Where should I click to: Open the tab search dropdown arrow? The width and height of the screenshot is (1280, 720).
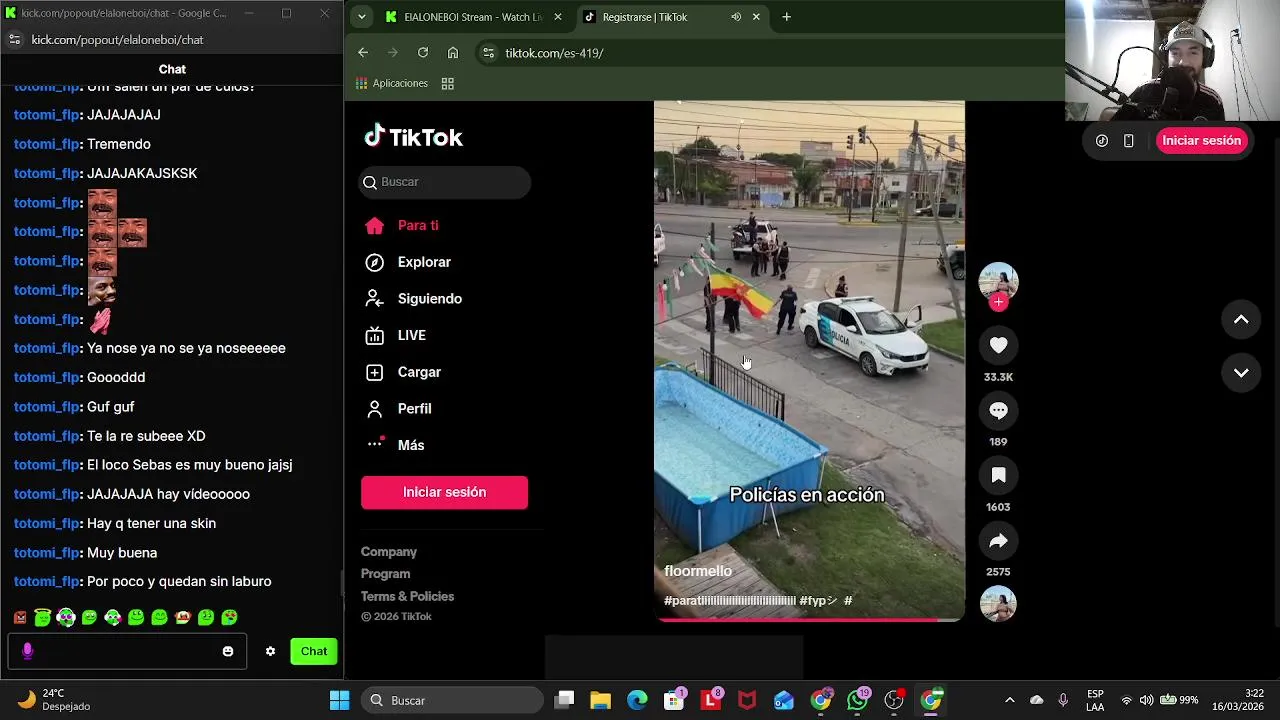tap(361, 17)
